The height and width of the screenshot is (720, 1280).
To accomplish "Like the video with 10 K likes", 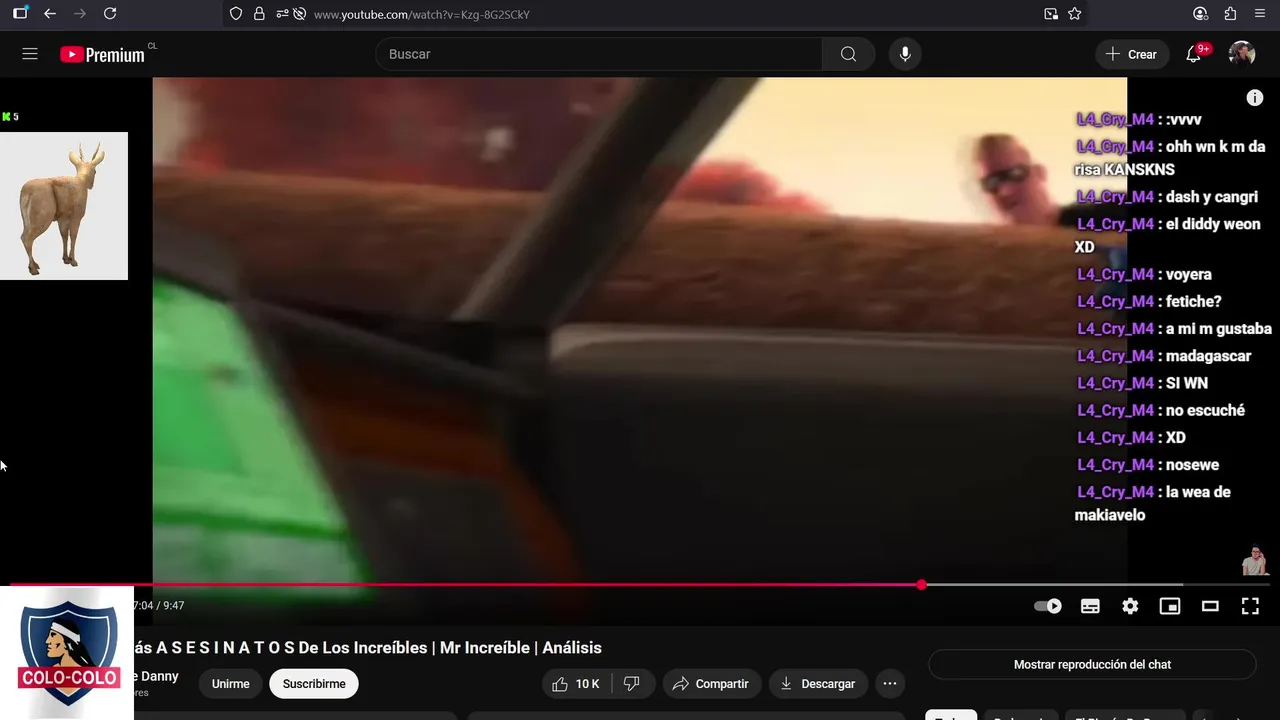I will click(x=576, y=684).
